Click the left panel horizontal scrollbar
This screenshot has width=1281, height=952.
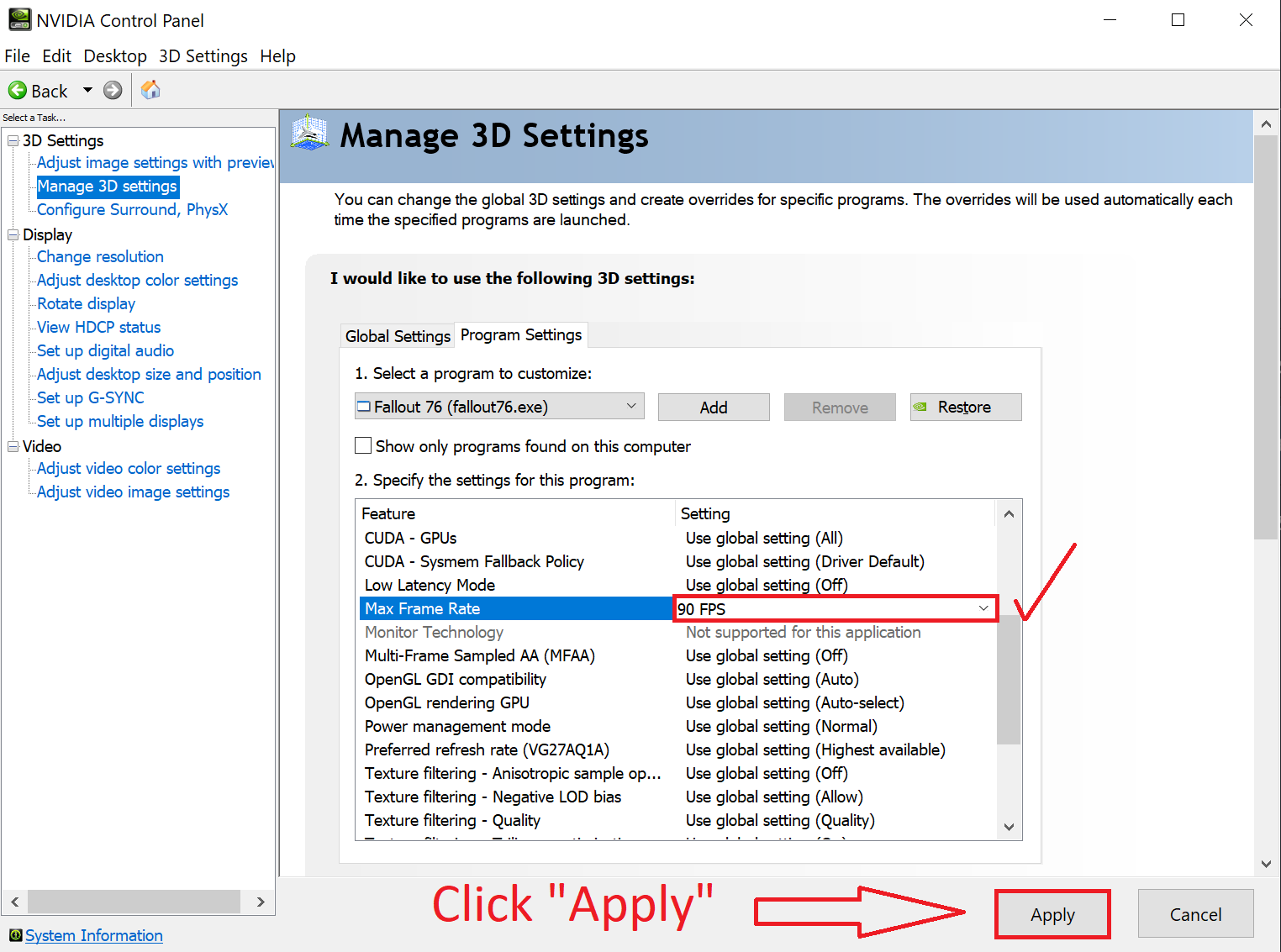click(x=134, y=902)
